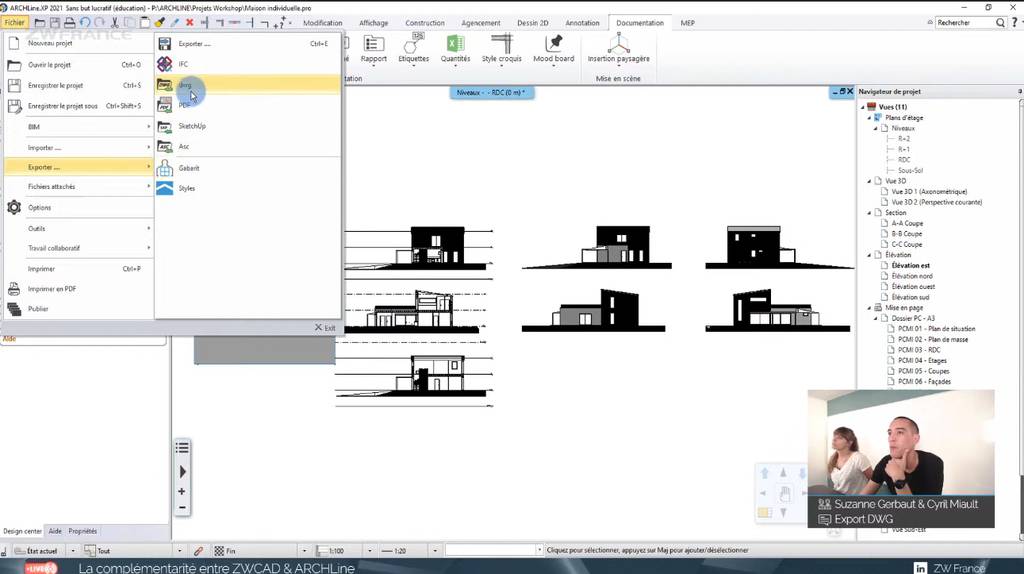
Task: Choose Styles export option
Action: pos(248,189)
